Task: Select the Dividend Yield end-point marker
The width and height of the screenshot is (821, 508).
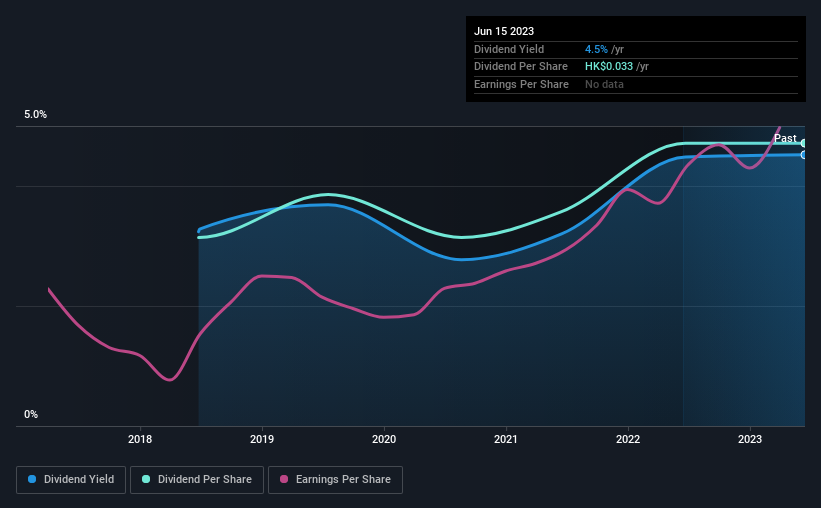Action: point(804,155)
